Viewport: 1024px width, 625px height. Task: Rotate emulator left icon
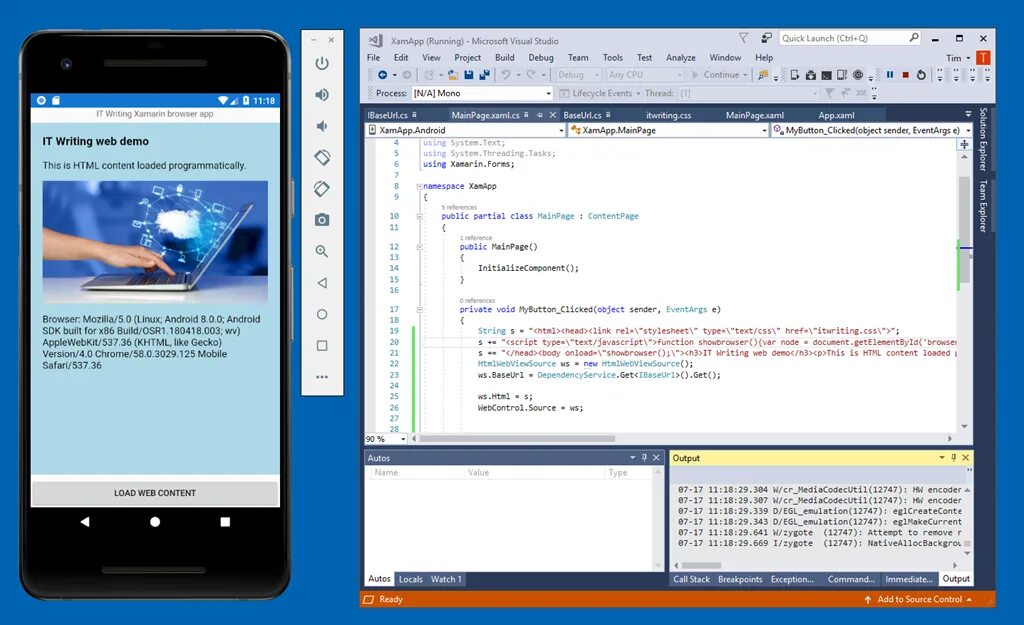(x=322, y=157)
